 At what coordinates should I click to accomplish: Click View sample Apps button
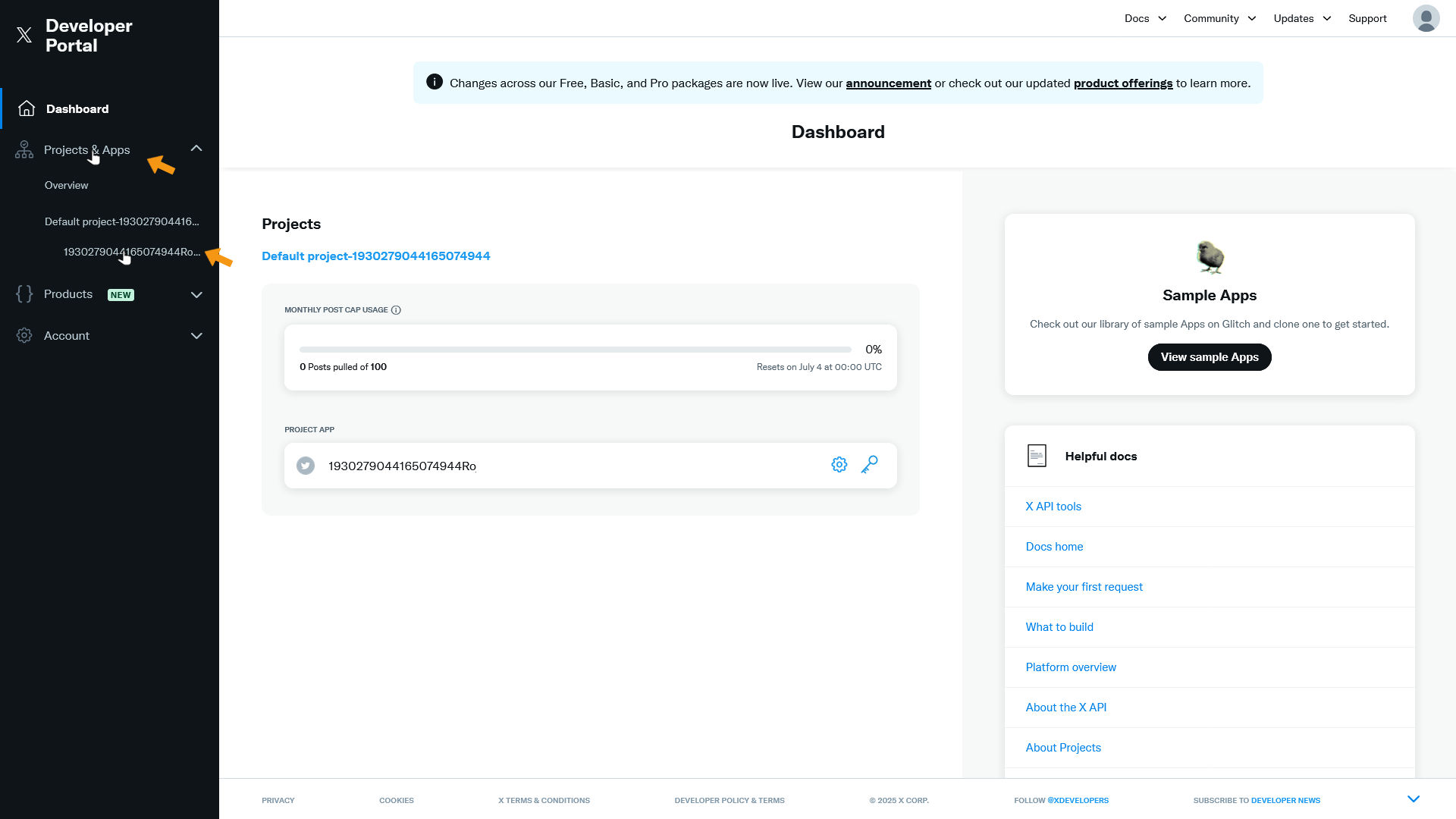click(1209, 357)
